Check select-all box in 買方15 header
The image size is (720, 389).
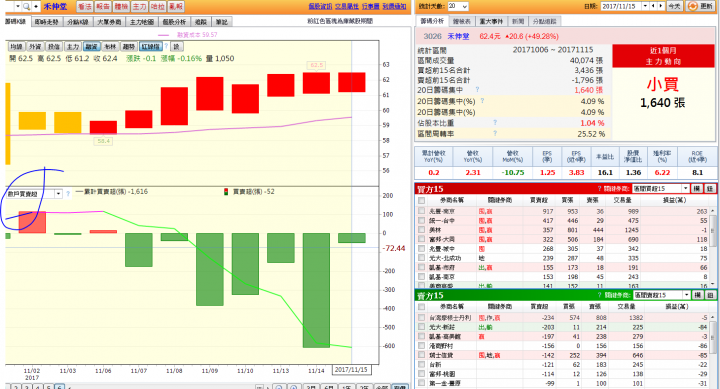point(421,200)
